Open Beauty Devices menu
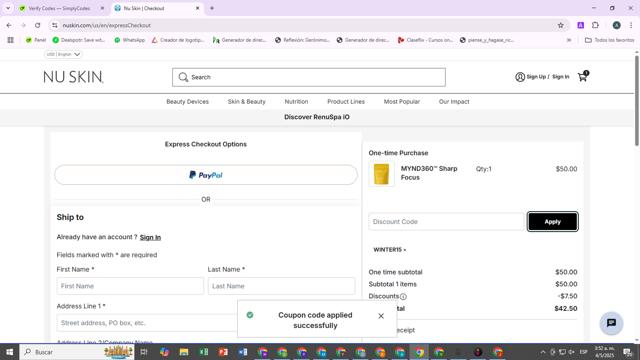This screenshot has height=360, width=640. (187, 102)
